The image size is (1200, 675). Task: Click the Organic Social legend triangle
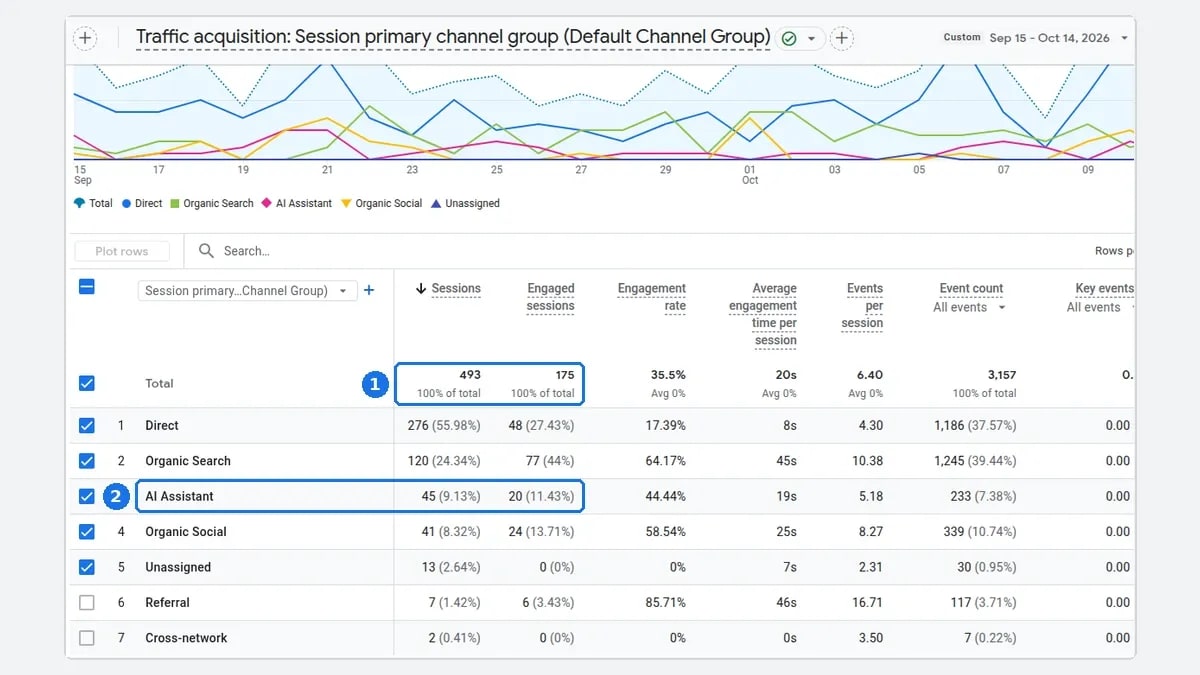coord(346,203)
